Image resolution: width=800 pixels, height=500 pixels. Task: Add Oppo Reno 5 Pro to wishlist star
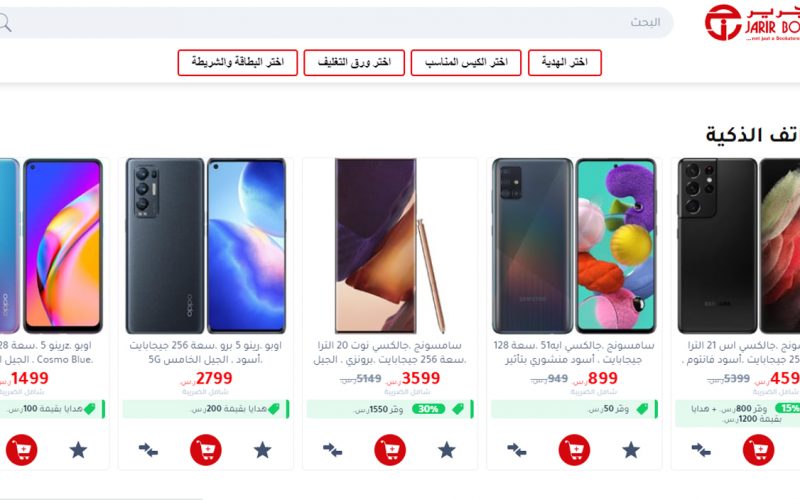click(262, 450)
